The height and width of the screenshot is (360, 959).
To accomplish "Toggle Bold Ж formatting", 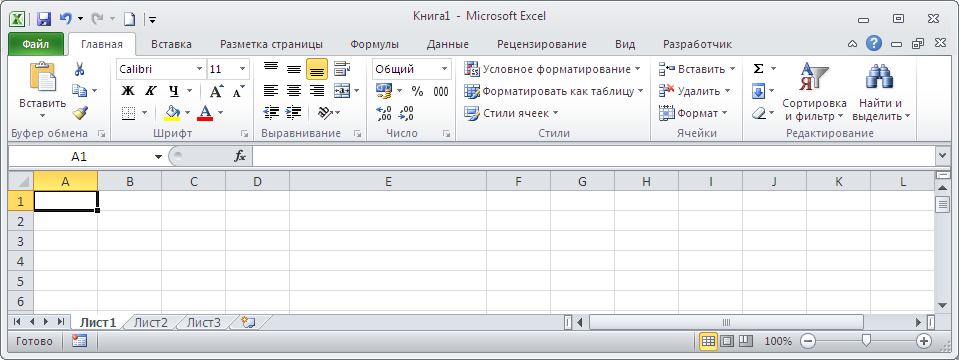I will (127, 91).
